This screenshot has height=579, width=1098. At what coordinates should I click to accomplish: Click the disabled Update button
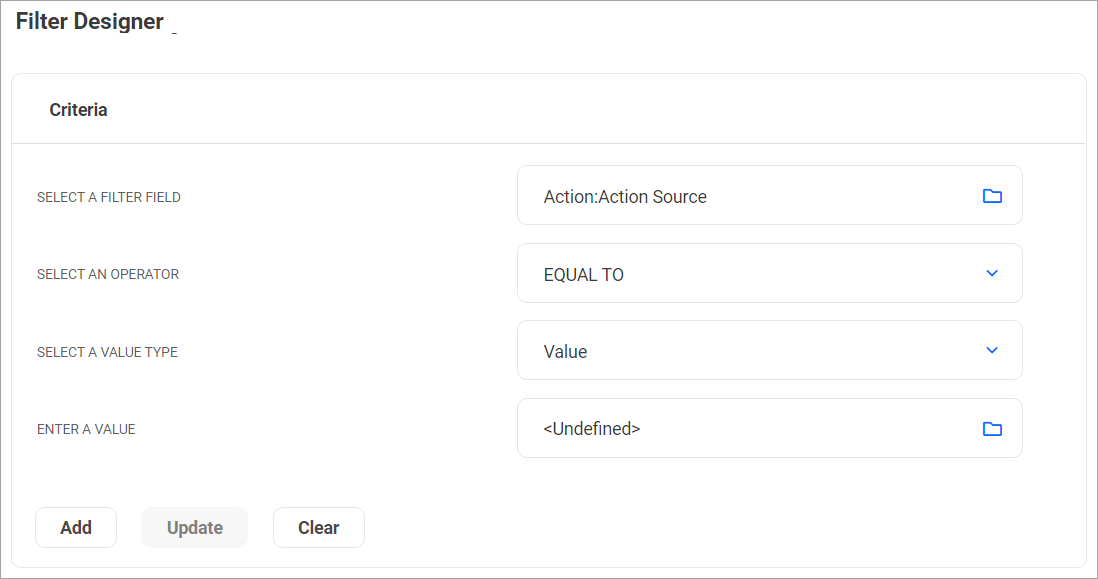coord(194,527)
